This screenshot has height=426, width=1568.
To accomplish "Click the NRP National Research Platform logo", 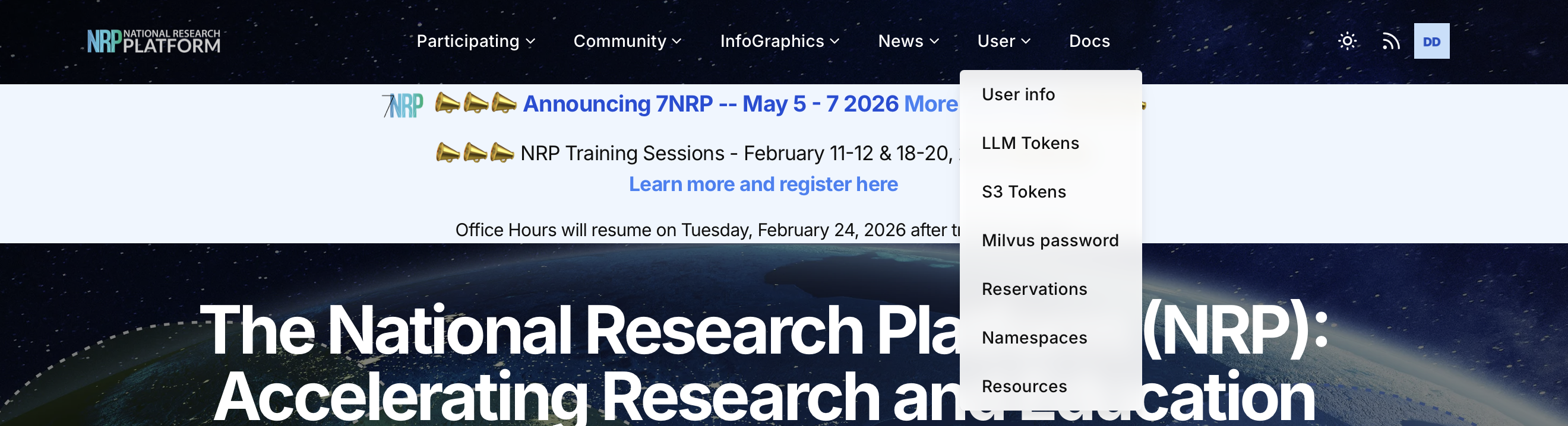I will coord(153,42).
